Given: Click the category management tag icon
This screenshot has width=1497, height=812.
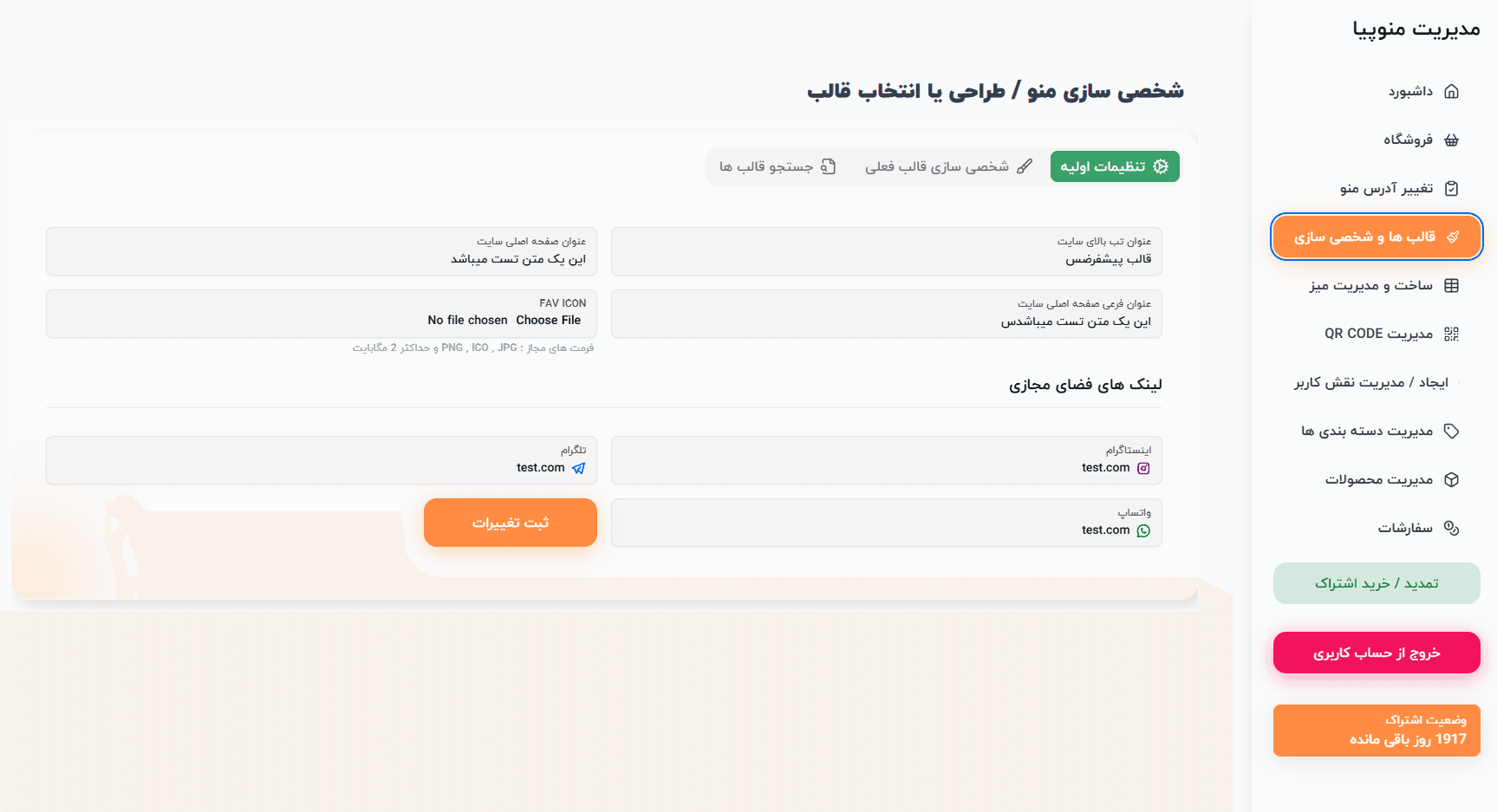Looking at the screenshot, I should 1452,432.
